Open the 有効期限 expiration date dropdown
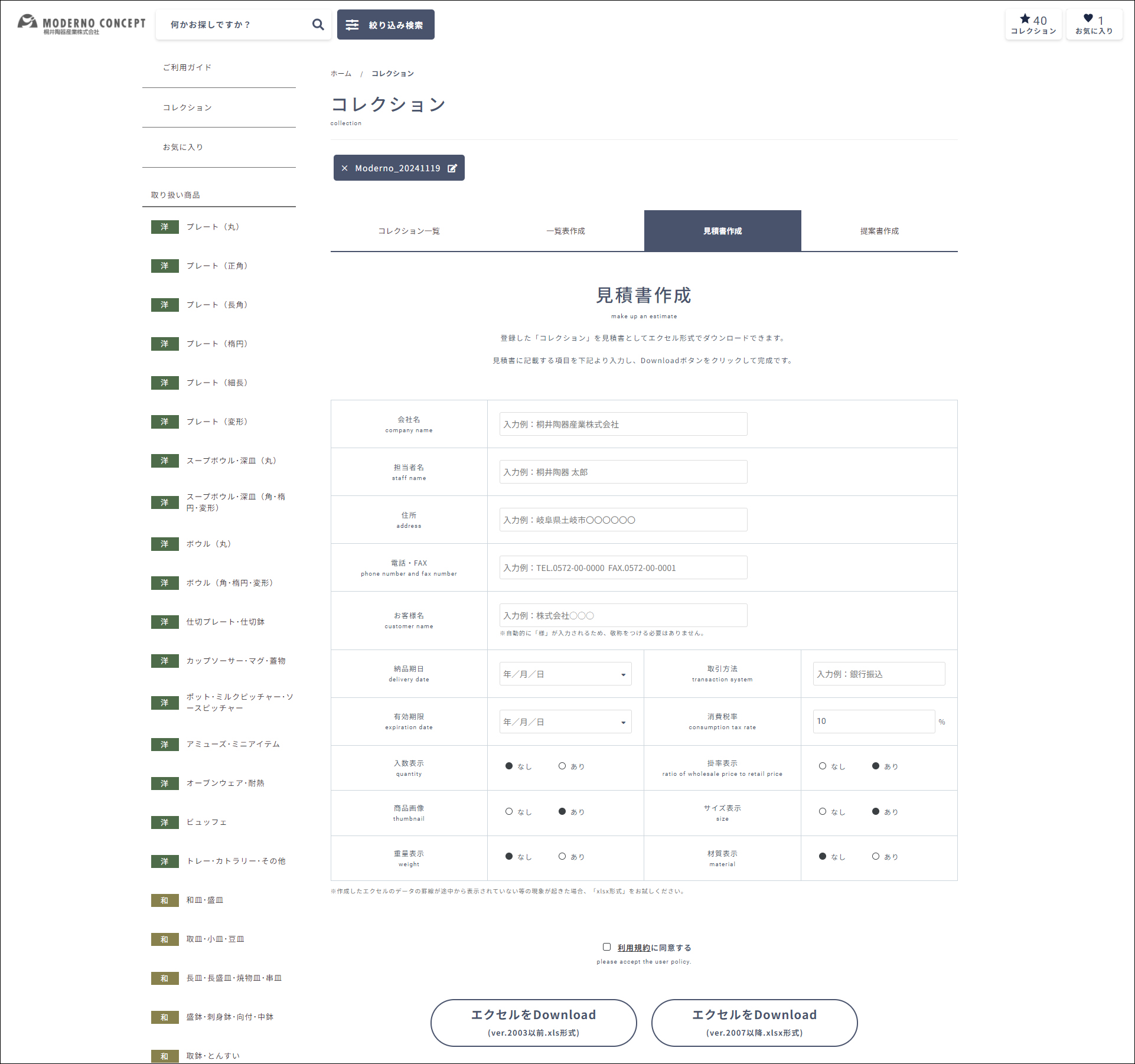Viewport: 1135px width, 1064px height. click(x=565, y=722)
